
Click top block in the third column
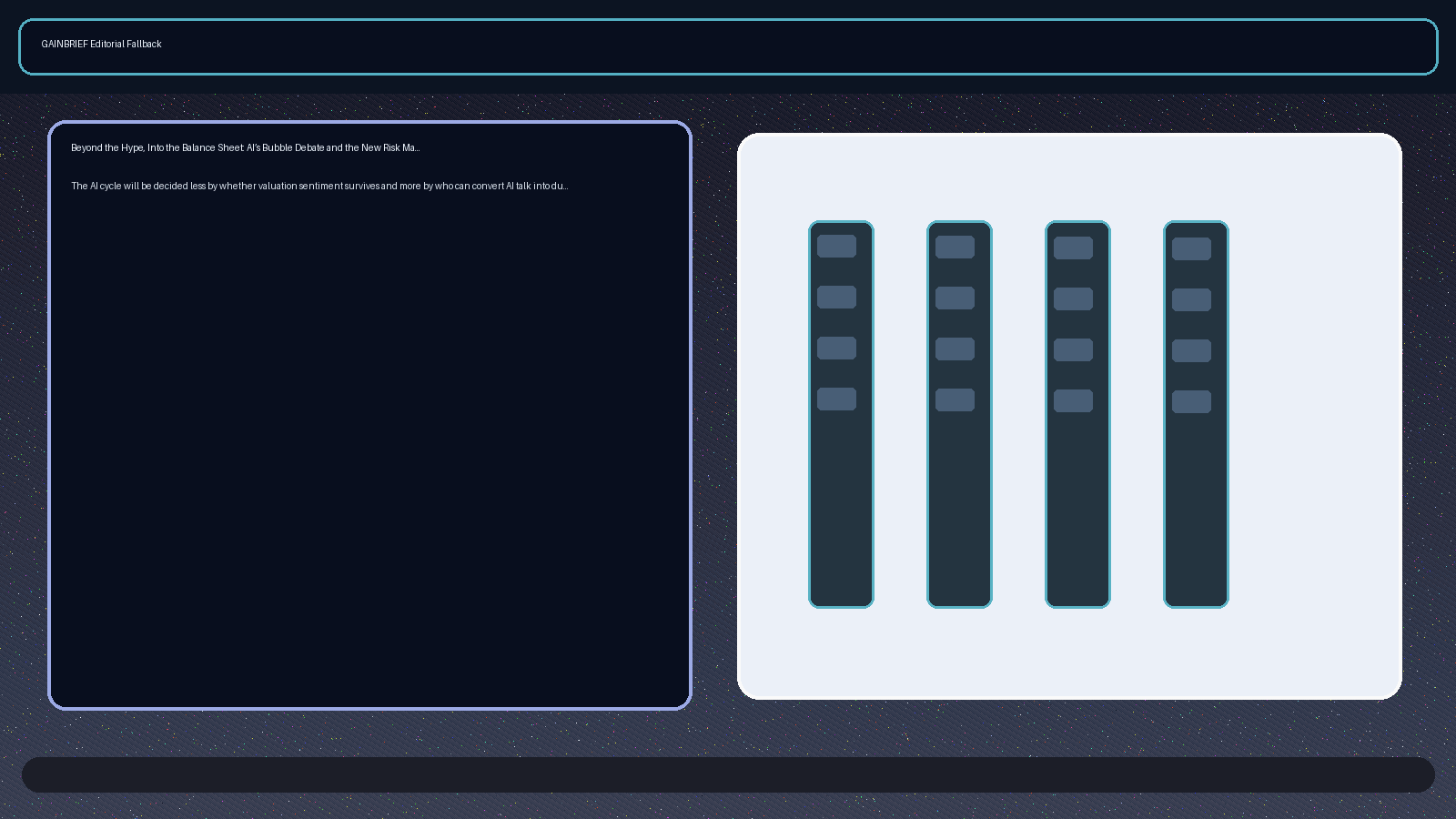(x=1073, y=248)
